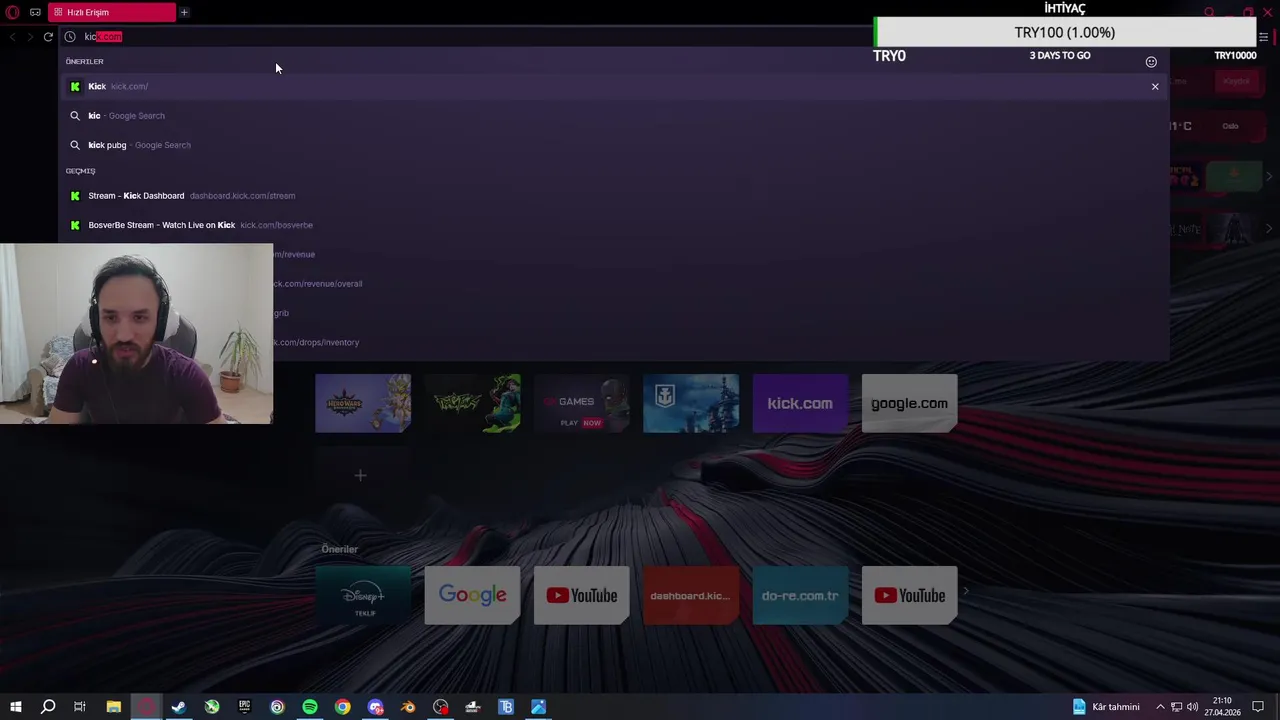The width and height of the screenshot is (1280, 720).
Task: Click the ÖNERİLER section label
Action: 84,61
